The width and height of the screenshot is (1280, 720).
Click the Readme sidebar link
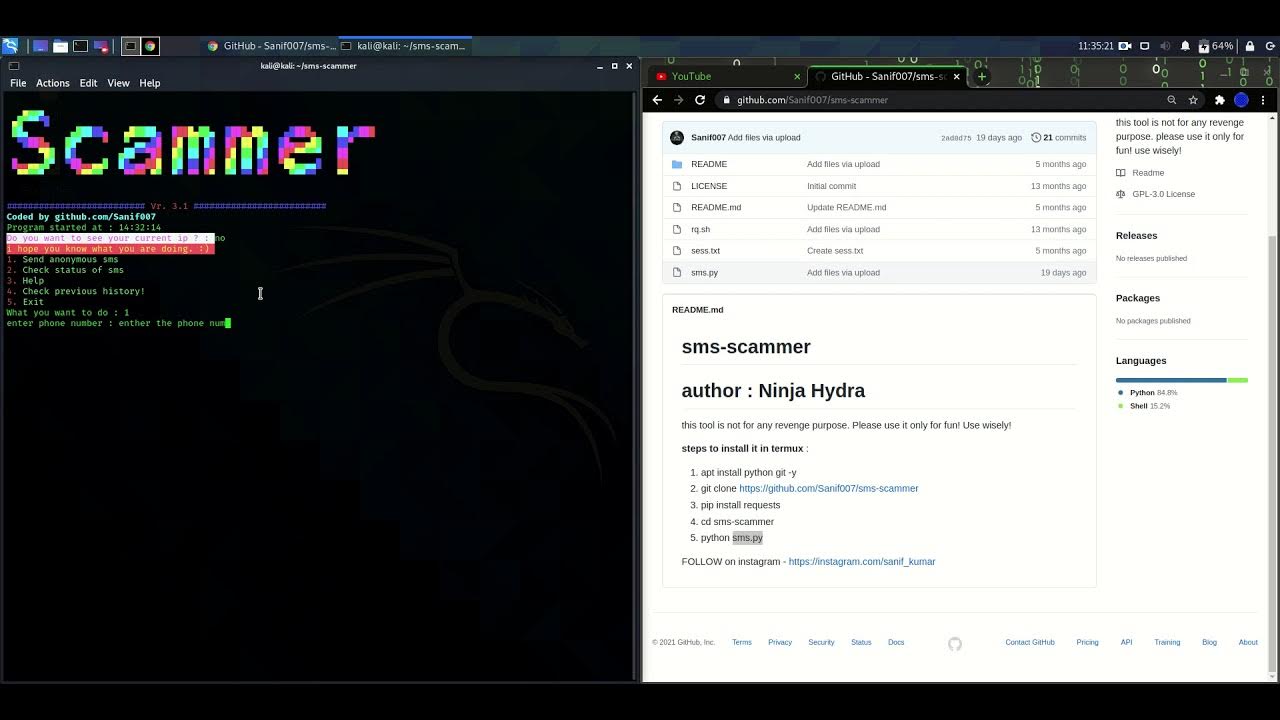click(1140, 173)
